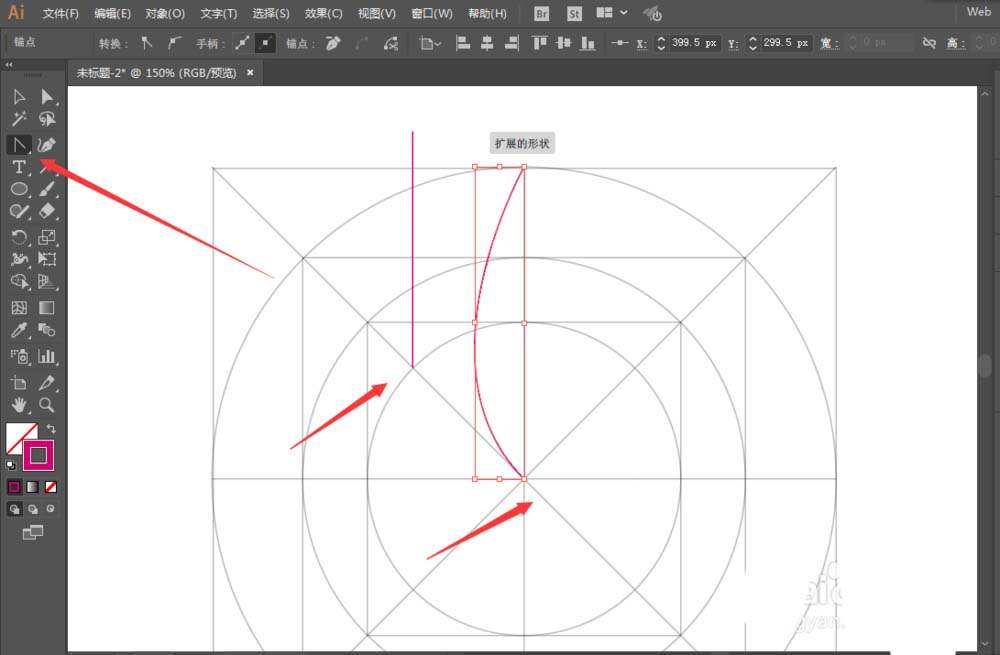Image resolution: width=1000 pixels, height=655 pixels.
Task: Select the Column Graph tool
Action: tap(47, 357)
